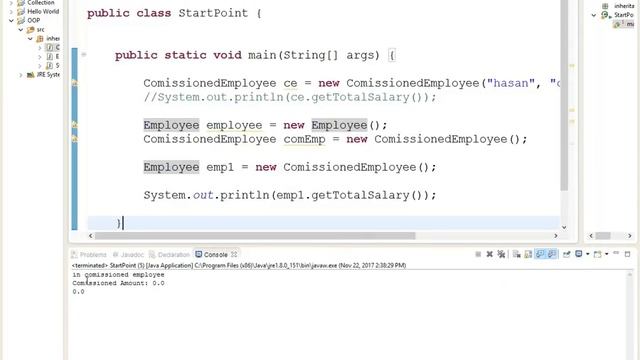640x360 pixels.
Task: Open the Open Console dropdown arrow
Action: 607,254
